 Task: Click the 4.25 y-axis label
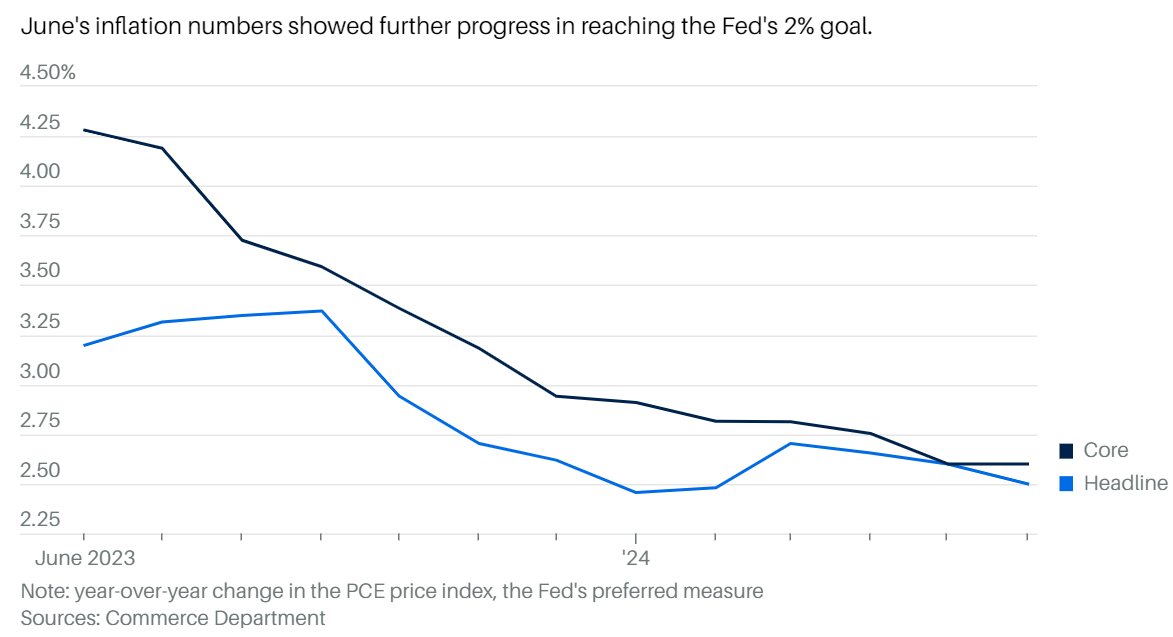point(40,123)
